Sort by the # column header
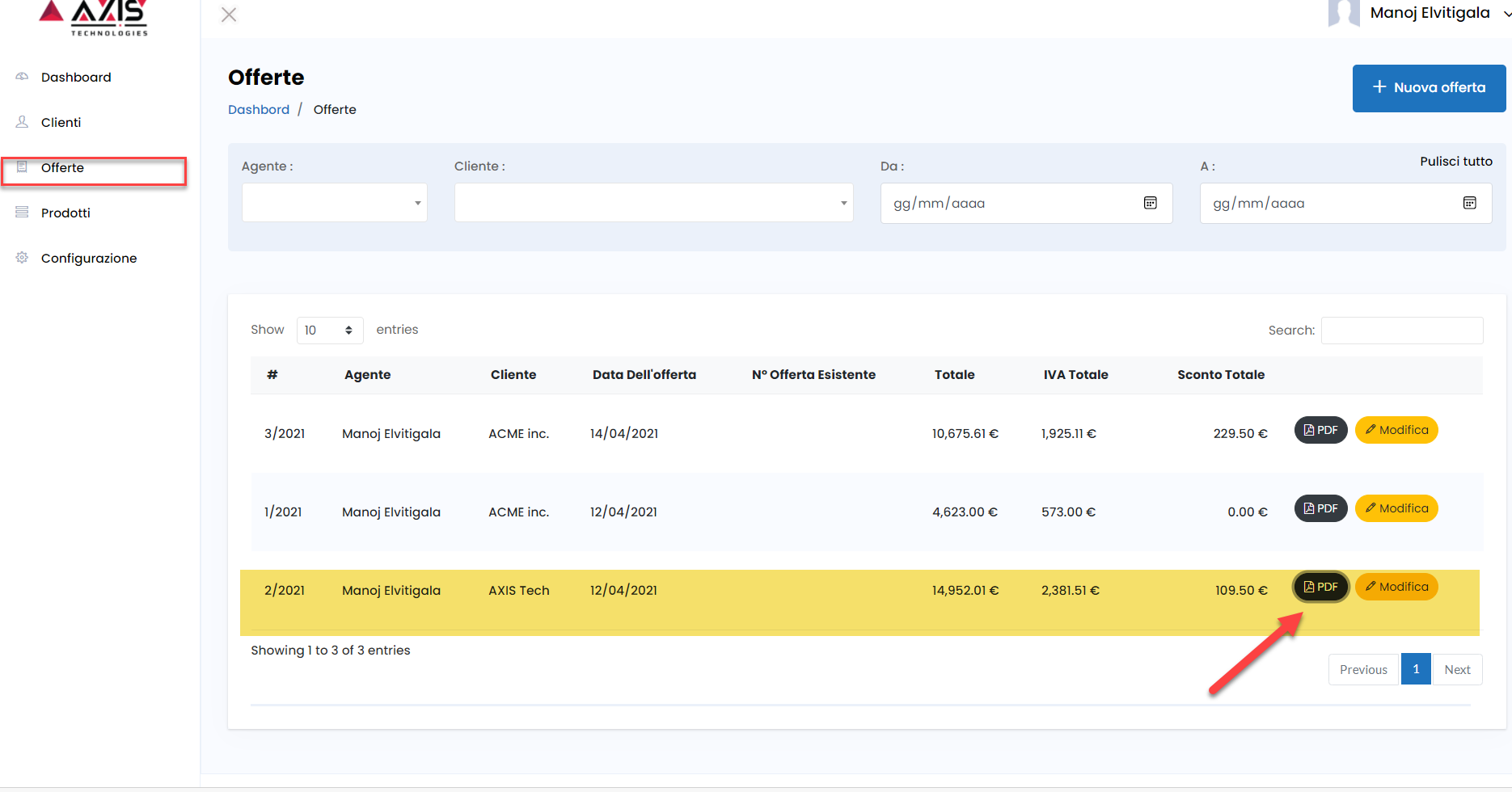Image resolution: width=1512 pixels, height=792 pixels. click(272, 374)
